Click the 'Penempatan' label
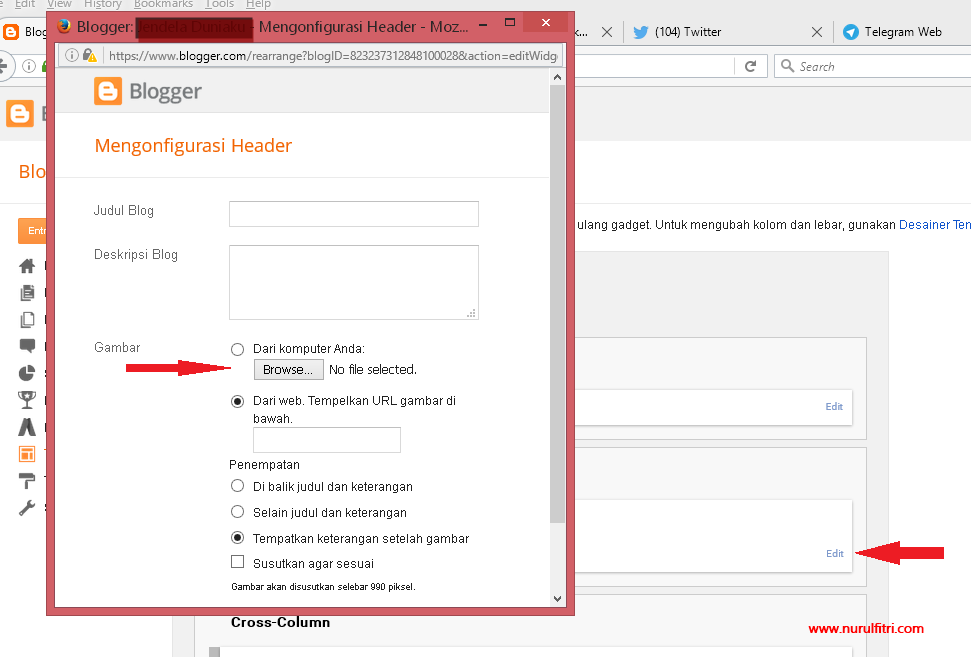Image resolution: width=971 pixels, height=657 pixels. 264,465
